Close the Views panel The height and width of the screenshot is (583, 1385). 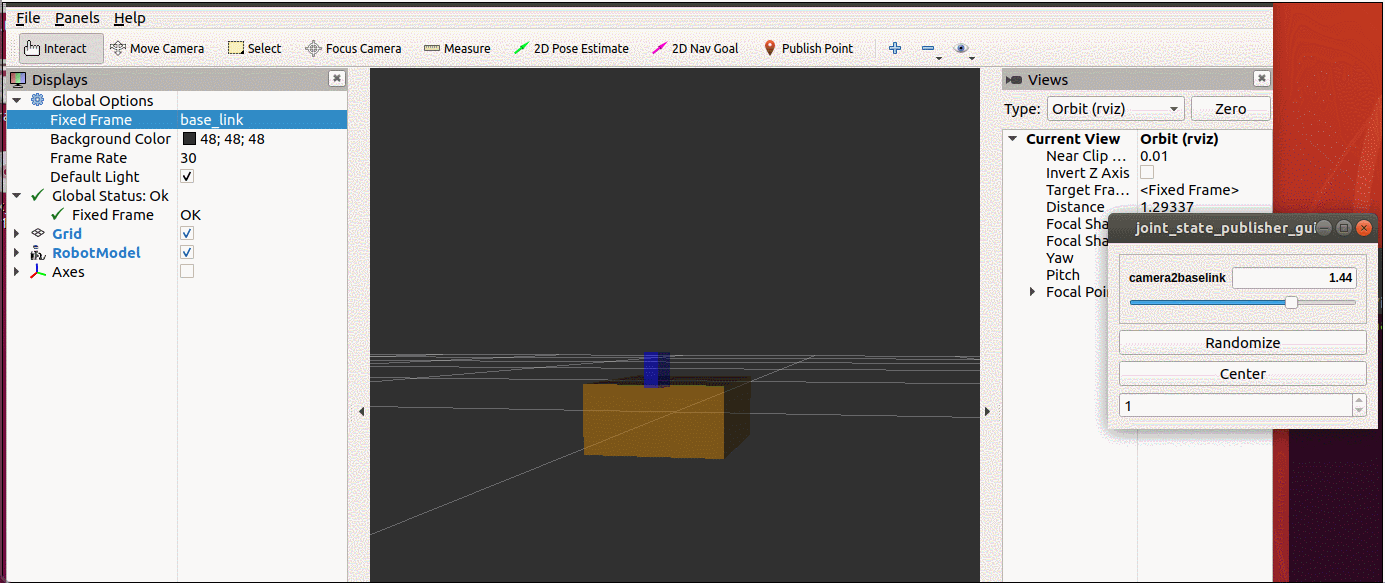(1262, 79)
